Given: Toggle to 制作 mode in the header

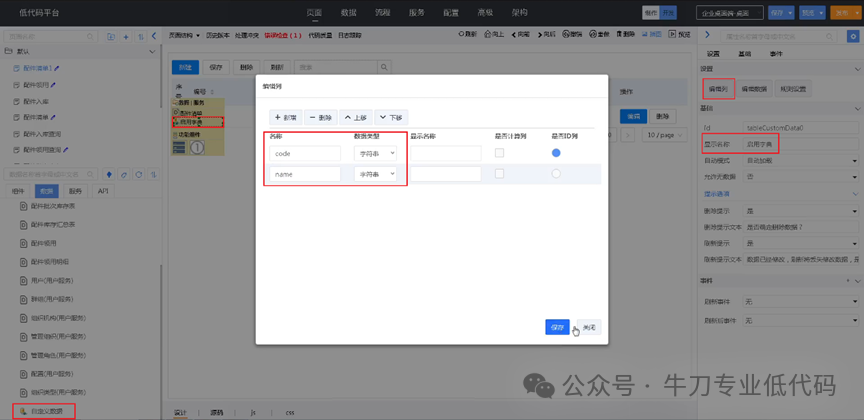Looking at the screenshot, I should [651, 13].
